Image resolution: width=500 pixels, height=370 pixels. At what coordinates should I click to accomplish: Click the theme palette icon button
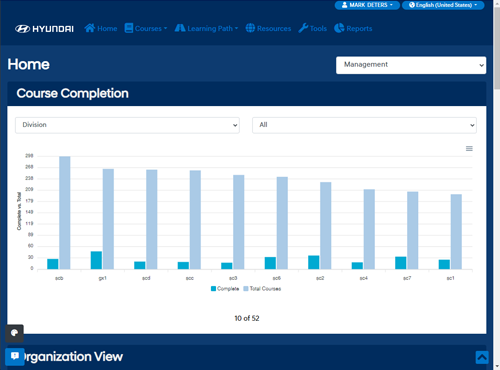tap(14, 333)
